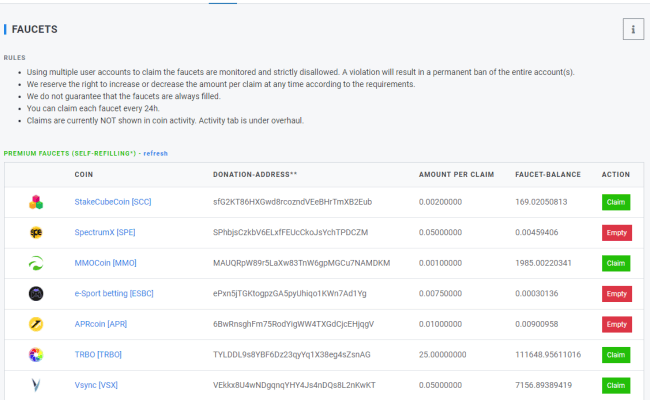Click the e-Sport betting gamepad icon
This screenshot has height=400, width=650.
[x=36, y=293]
